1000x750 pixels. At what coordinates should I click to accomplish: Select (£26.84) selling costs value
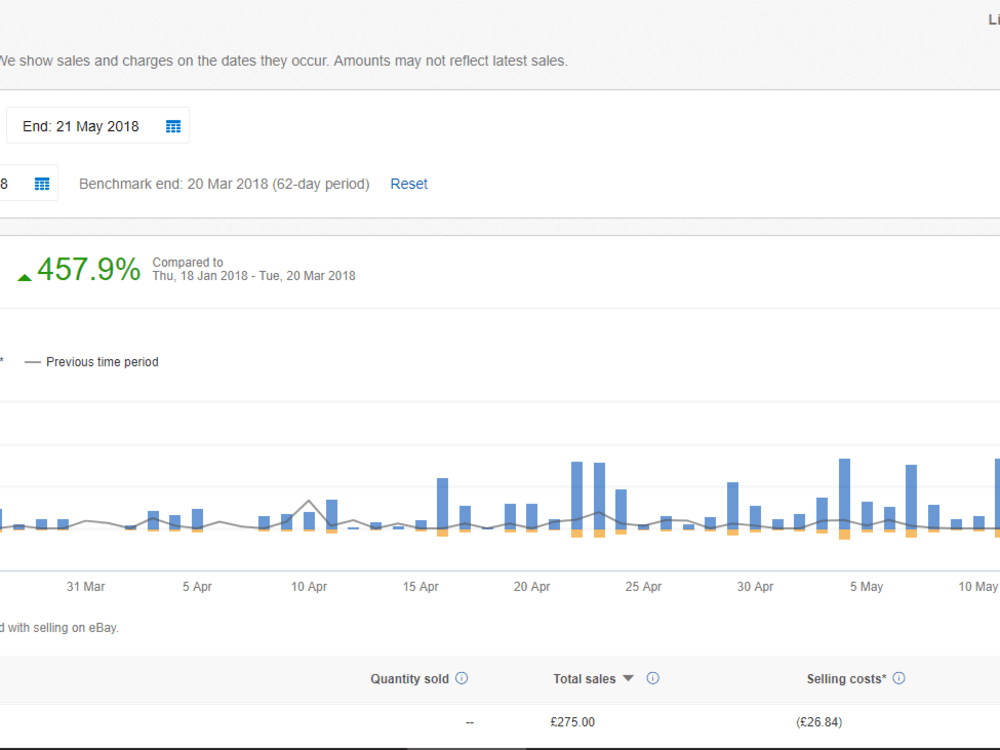tap(819, 722)
